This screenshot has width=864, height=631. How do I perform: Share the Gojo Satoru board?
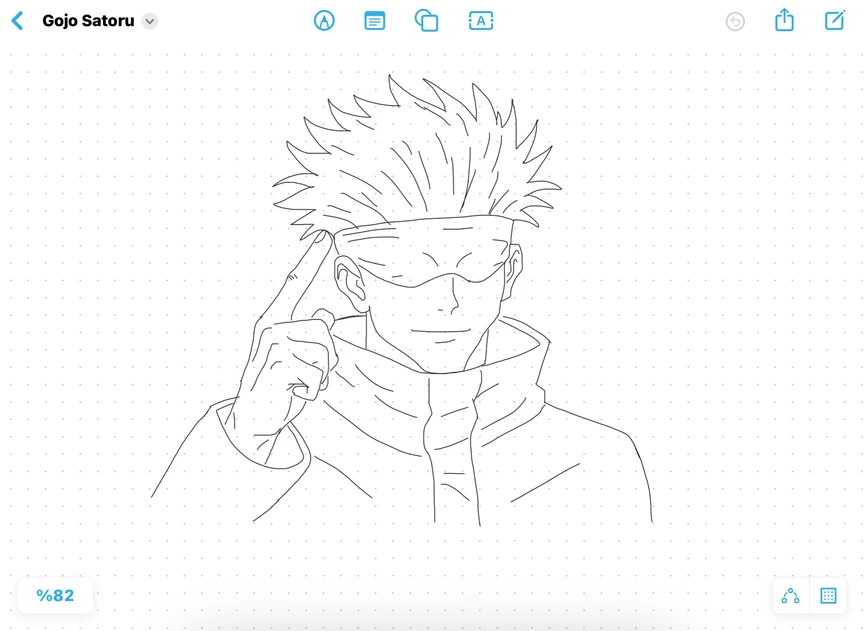785,20
